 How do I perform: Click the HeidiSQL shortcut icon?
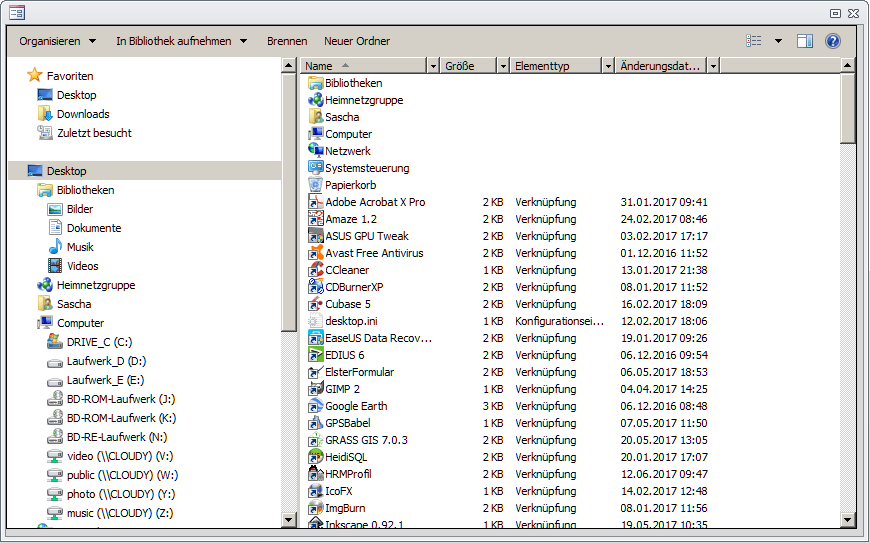pos(316,457)
